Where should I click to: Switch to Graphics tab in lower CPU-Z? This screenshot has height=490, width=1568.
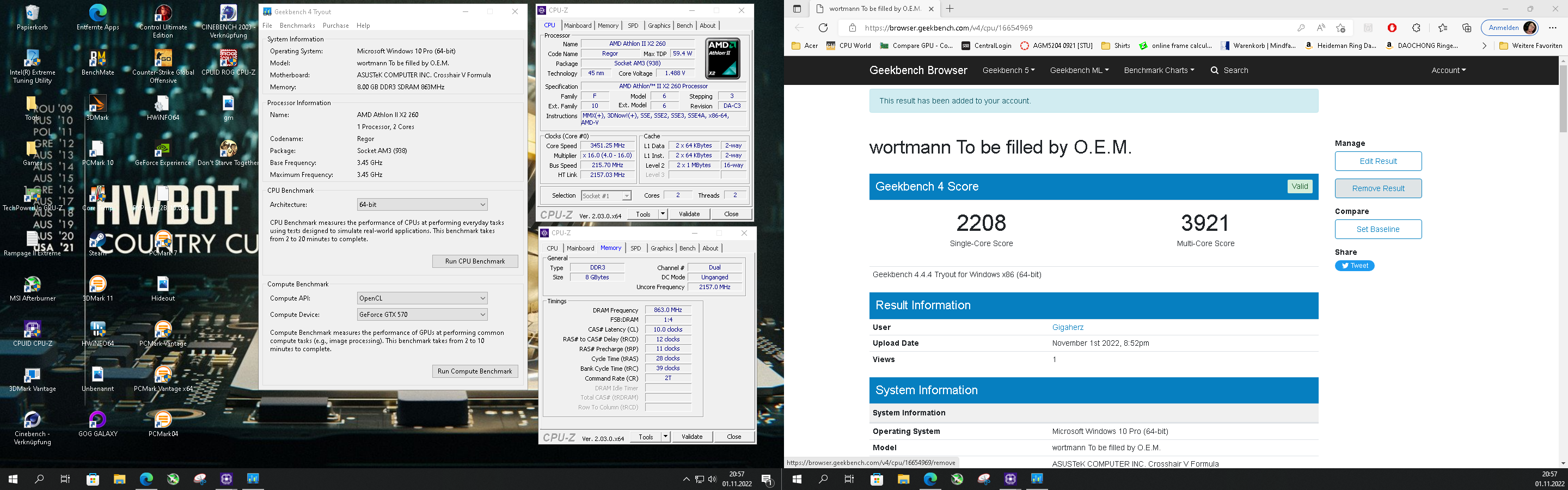click(x=661, y=248)
